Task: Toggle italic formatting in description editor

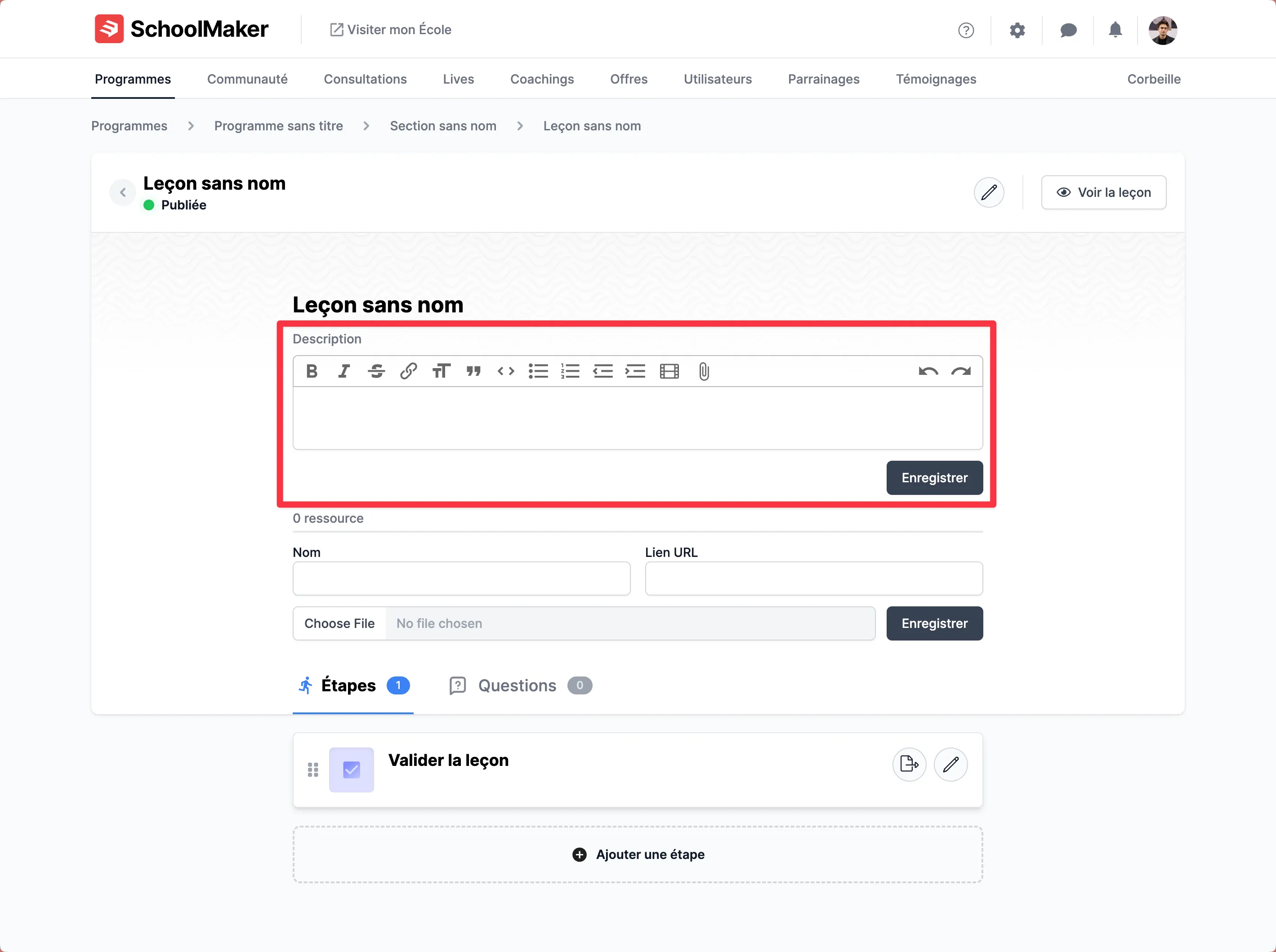Action: point(344,371)
